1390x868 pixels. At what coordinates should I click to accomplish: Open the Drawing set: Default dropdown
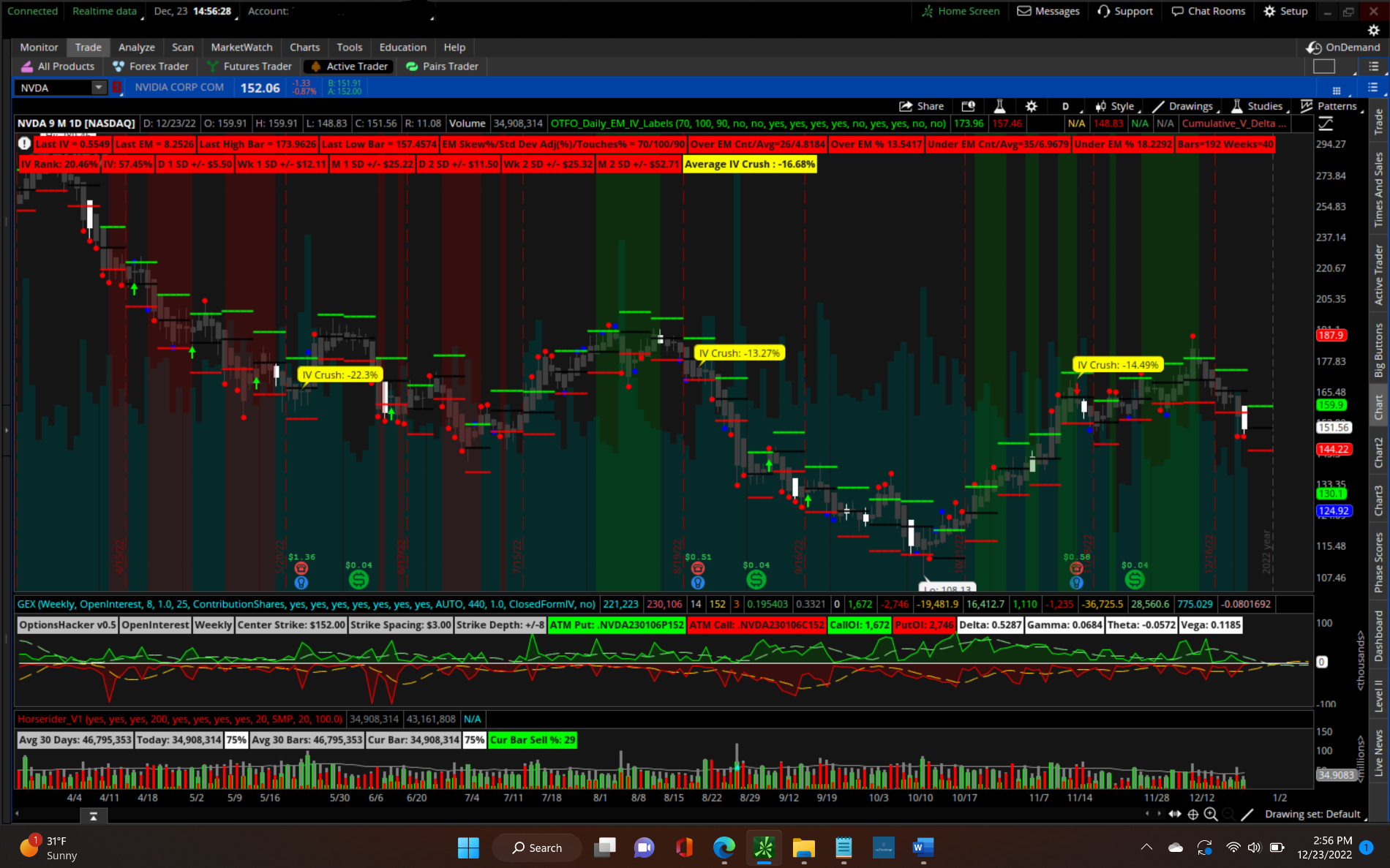point(1316,814)
